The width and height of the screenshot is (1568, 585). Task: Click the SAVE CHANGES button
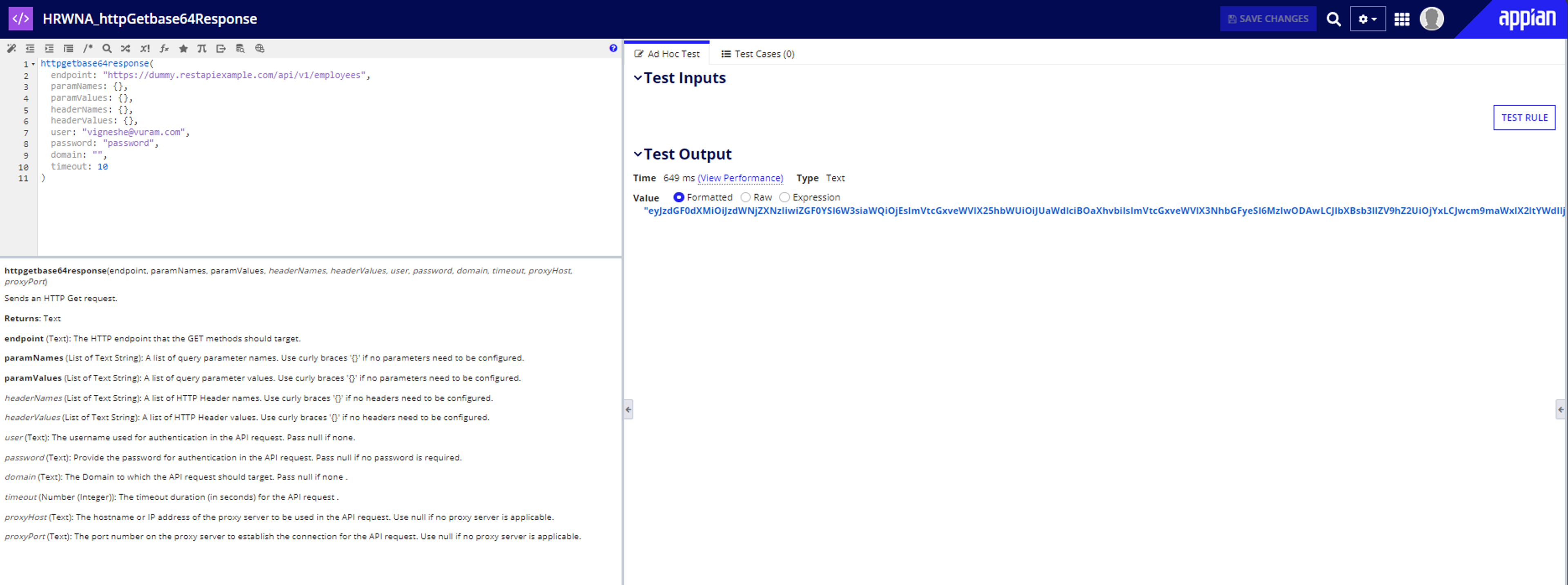tap(1268, 19)
